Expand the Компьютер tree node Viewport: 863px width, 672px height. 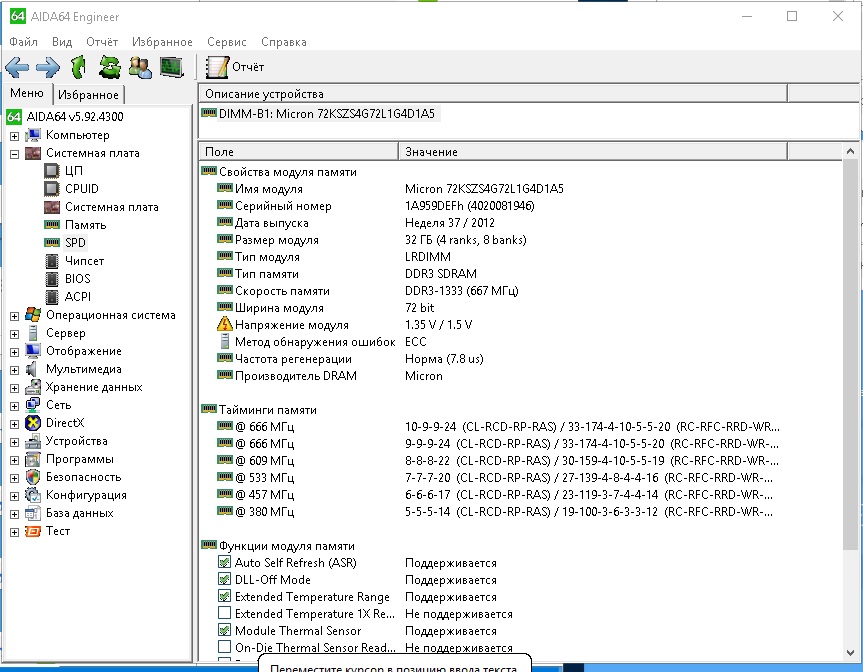[x=14, y=135]
